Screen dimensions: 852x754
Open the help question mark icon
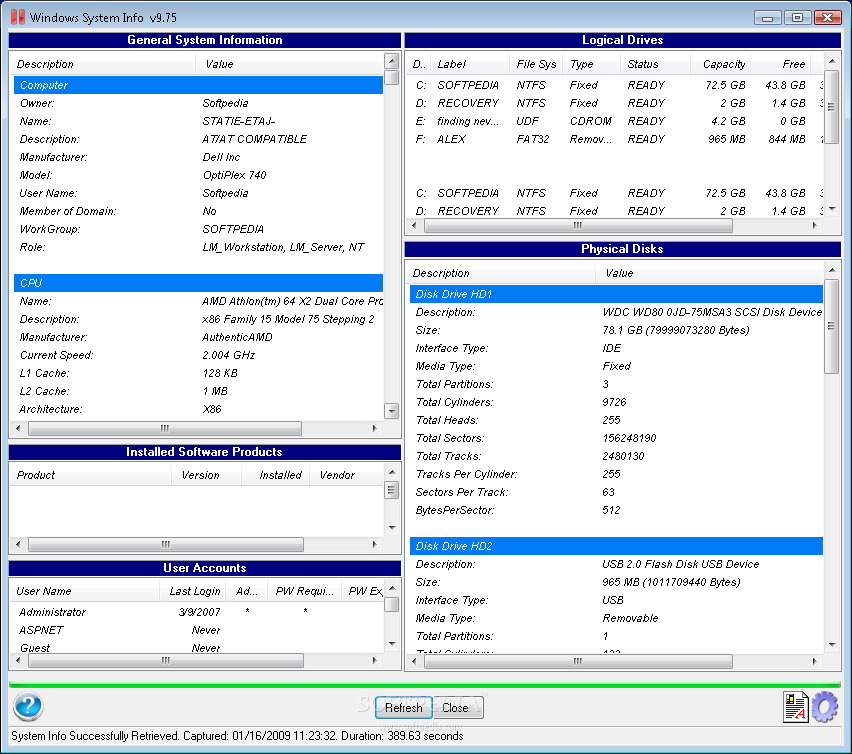(x=28, y=706)
